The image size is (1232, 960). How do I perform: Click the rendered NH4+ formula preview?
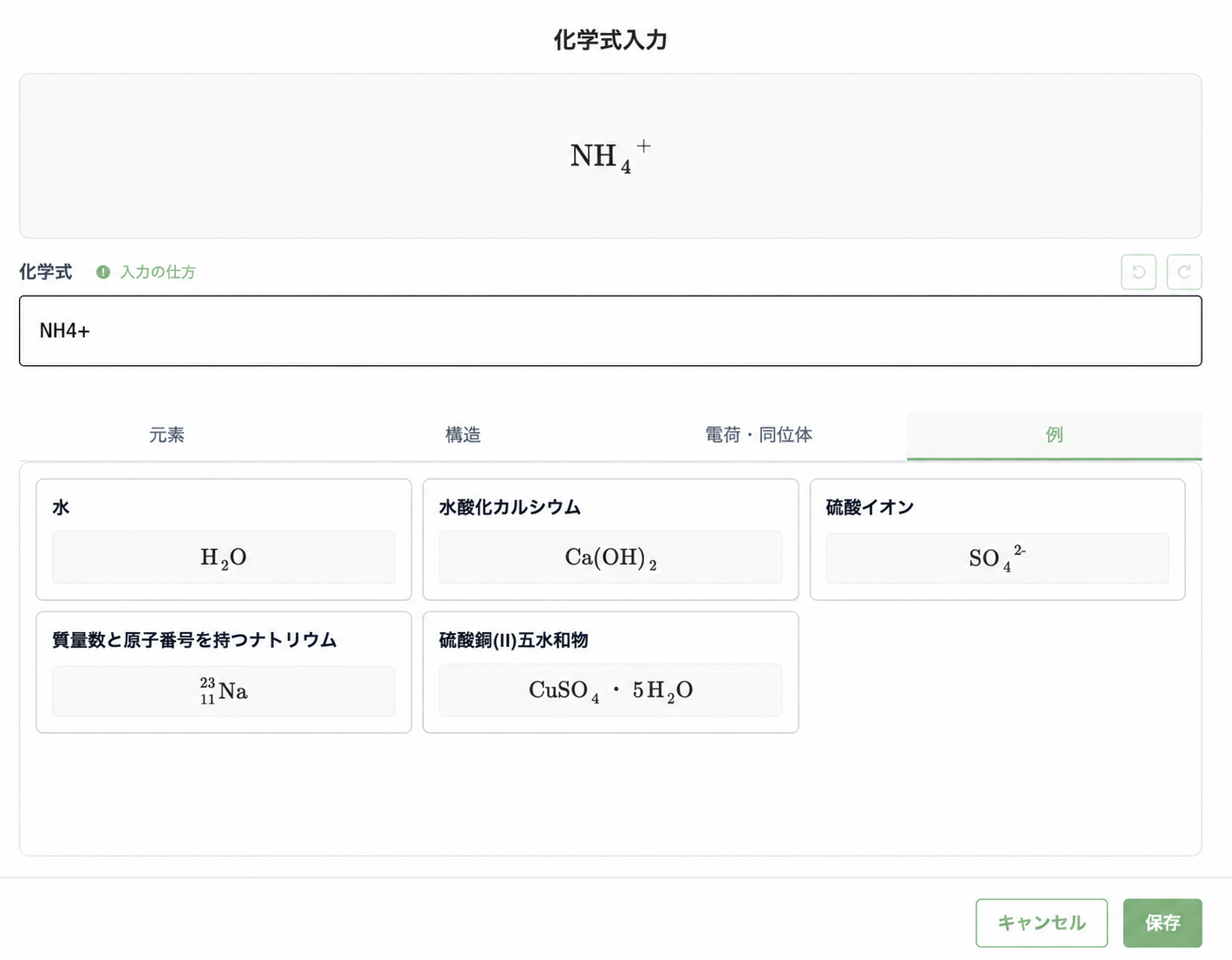[610, 156]
